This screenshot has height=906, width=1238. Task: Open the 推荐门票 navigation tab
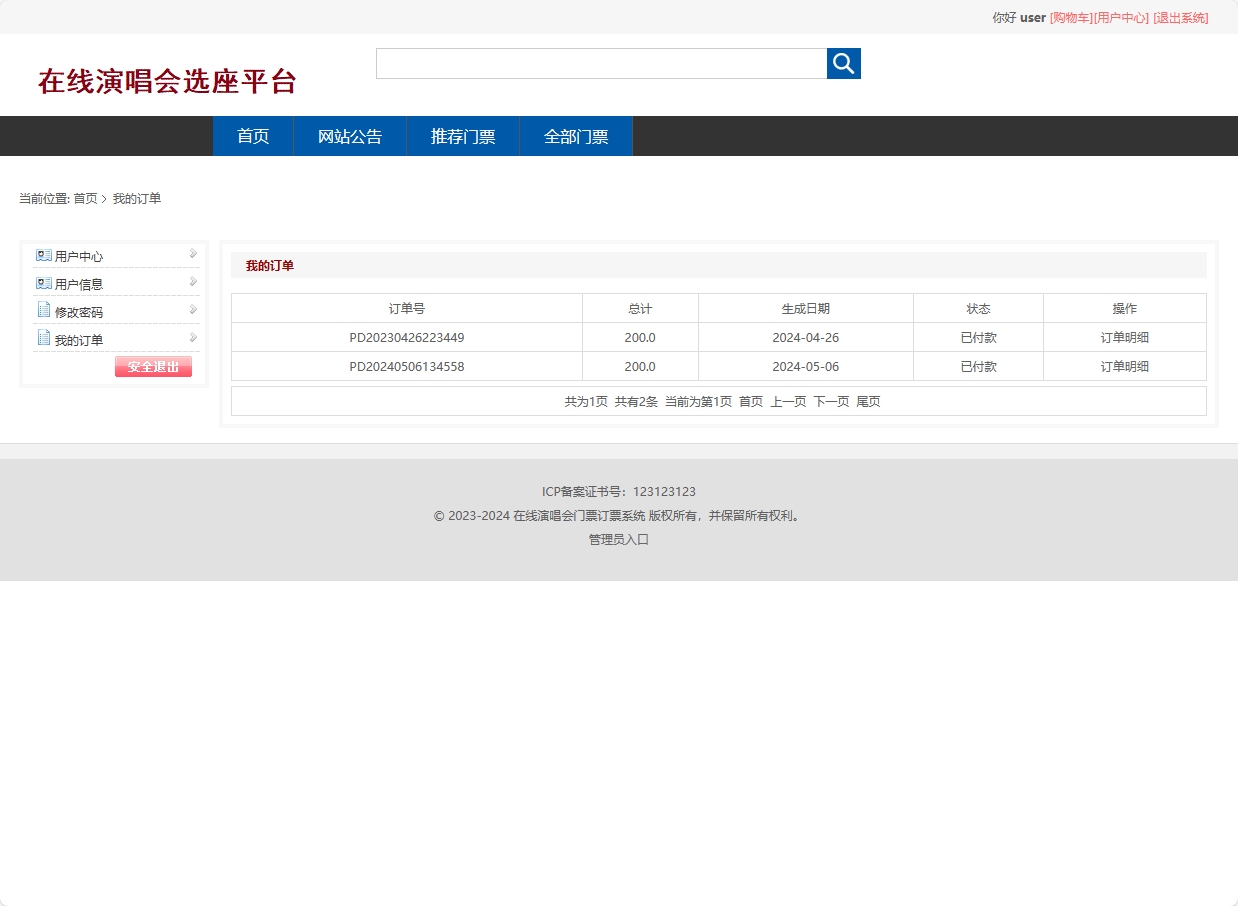click(x=463, y=136)
